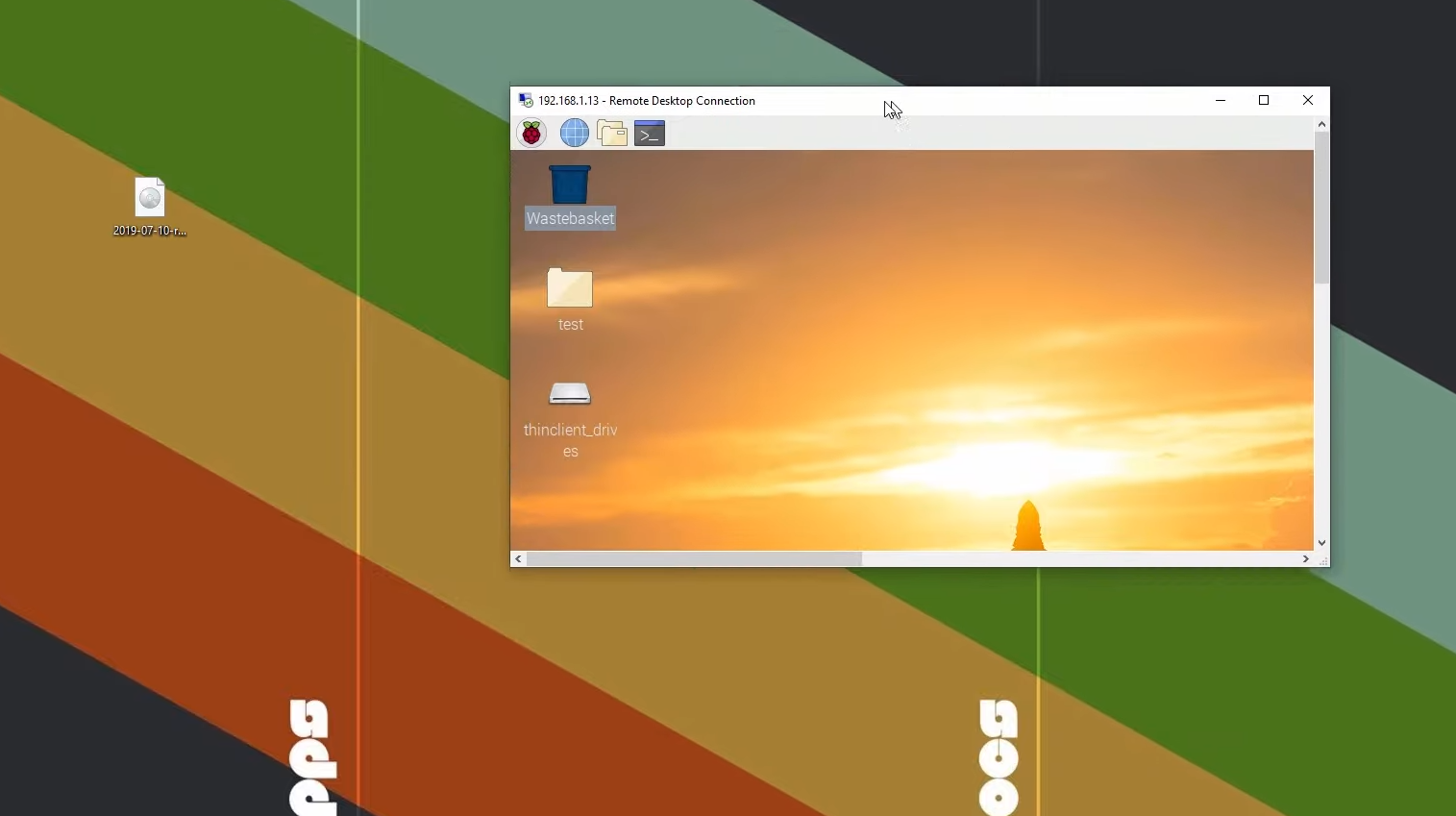Maximize the Remote Desktop Connection window
Screen dimensions: 1456x816
[1263, 100]
